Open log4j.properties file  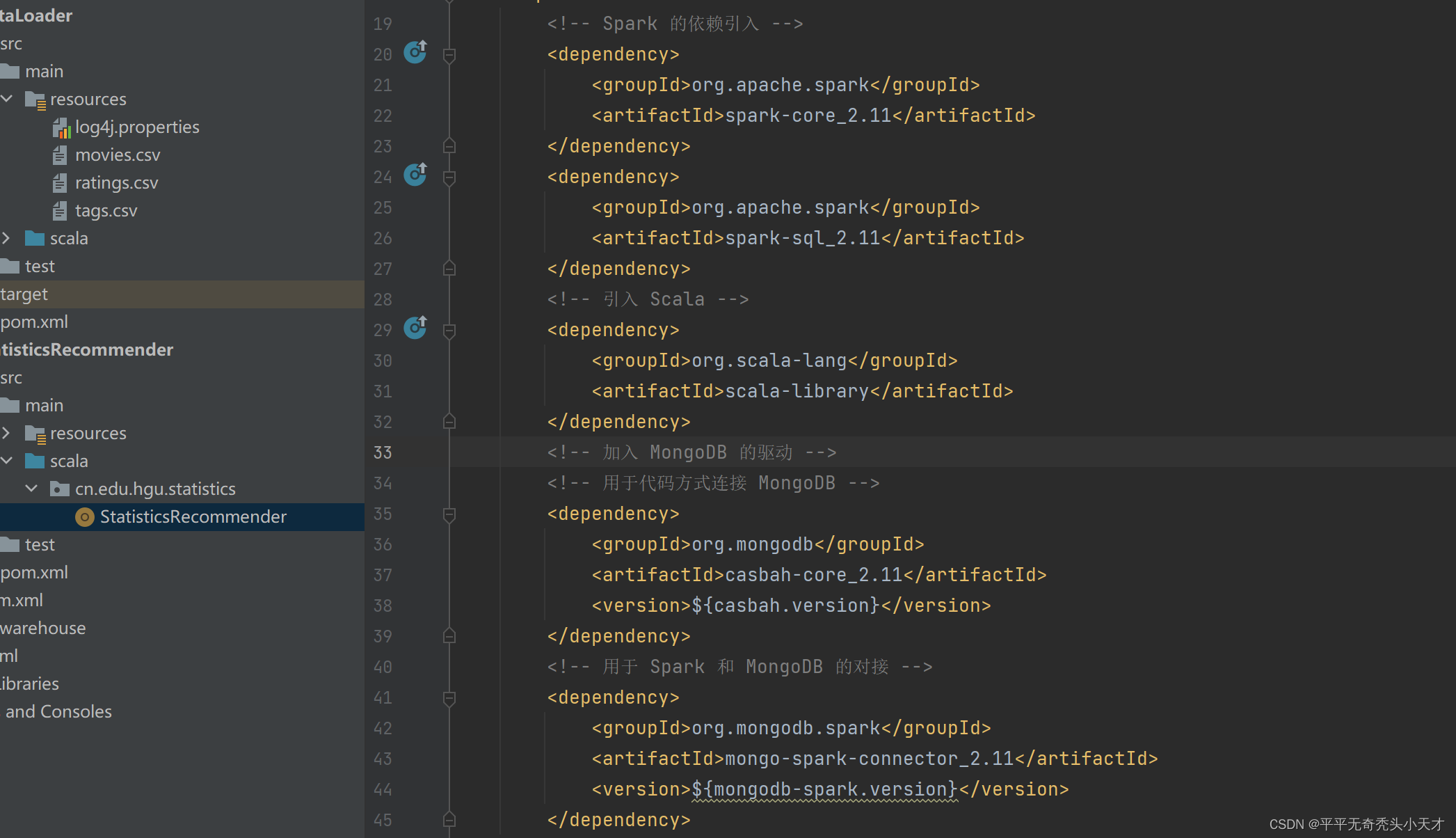(137, 127)
